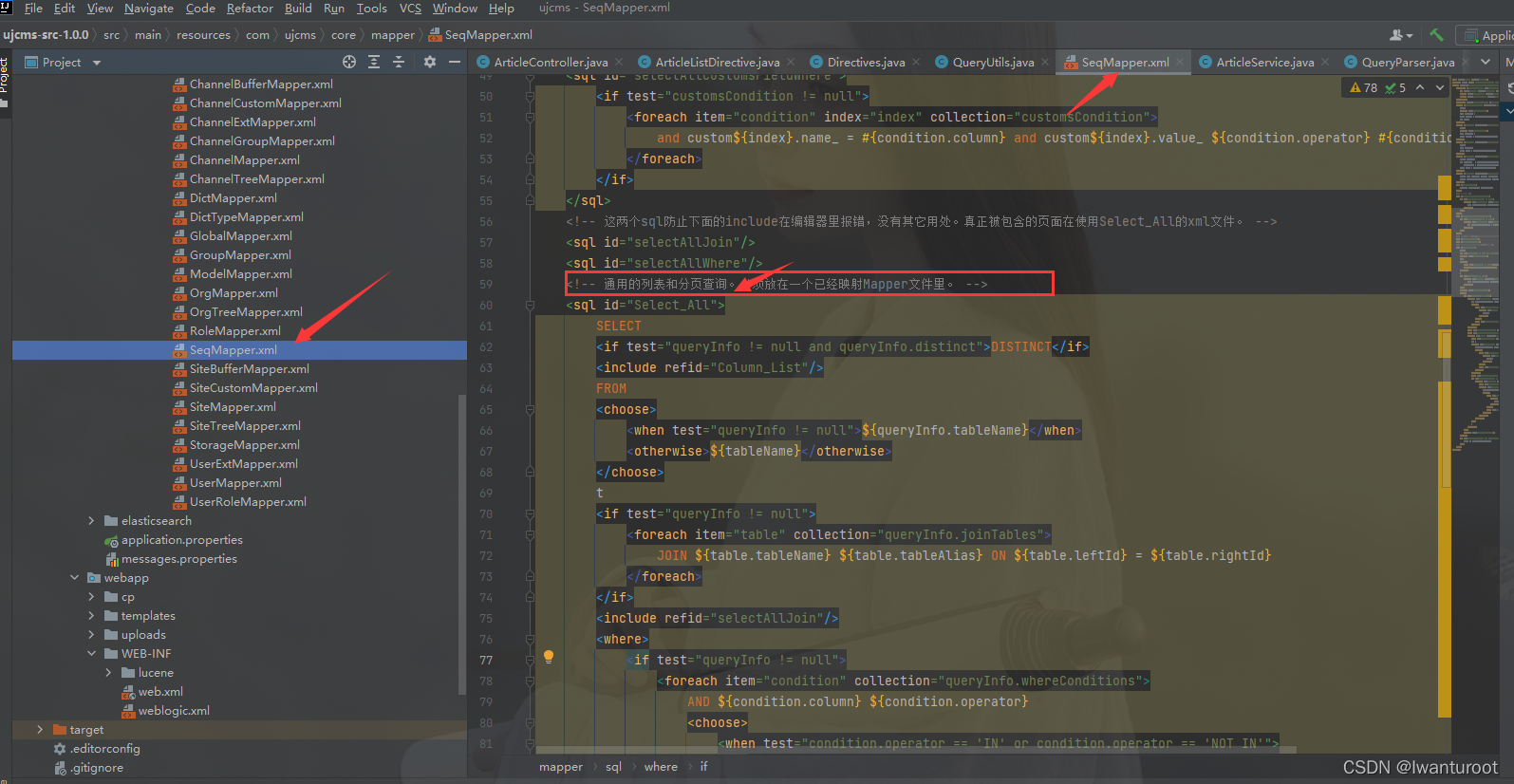This screenshot has width=1514, height=784.
Task: Hide the Project panel with minus icon
Action: (x=455, y=62)
